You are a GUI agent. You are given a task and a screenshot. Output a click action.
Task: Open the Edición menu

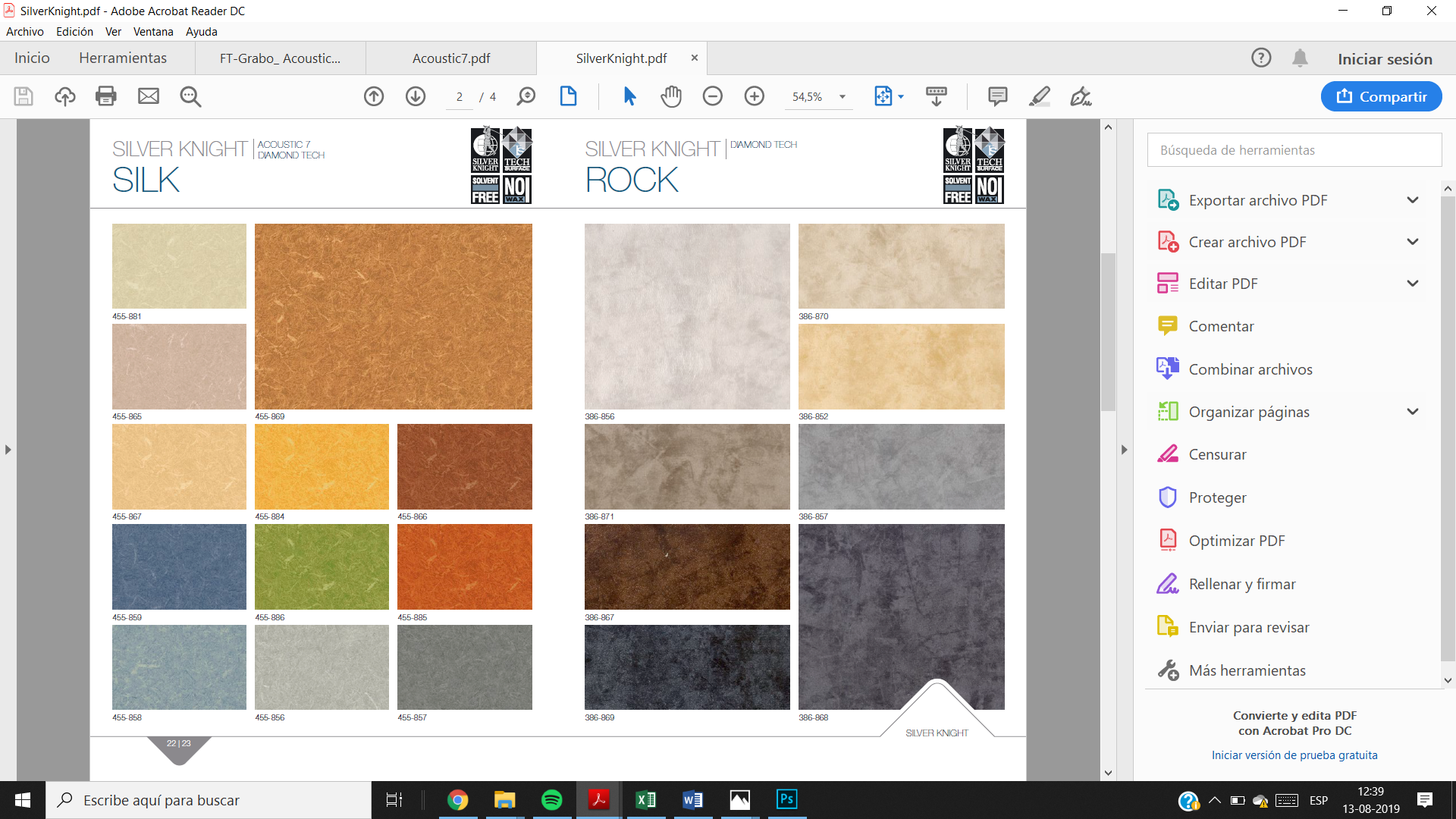click(74, 32)
